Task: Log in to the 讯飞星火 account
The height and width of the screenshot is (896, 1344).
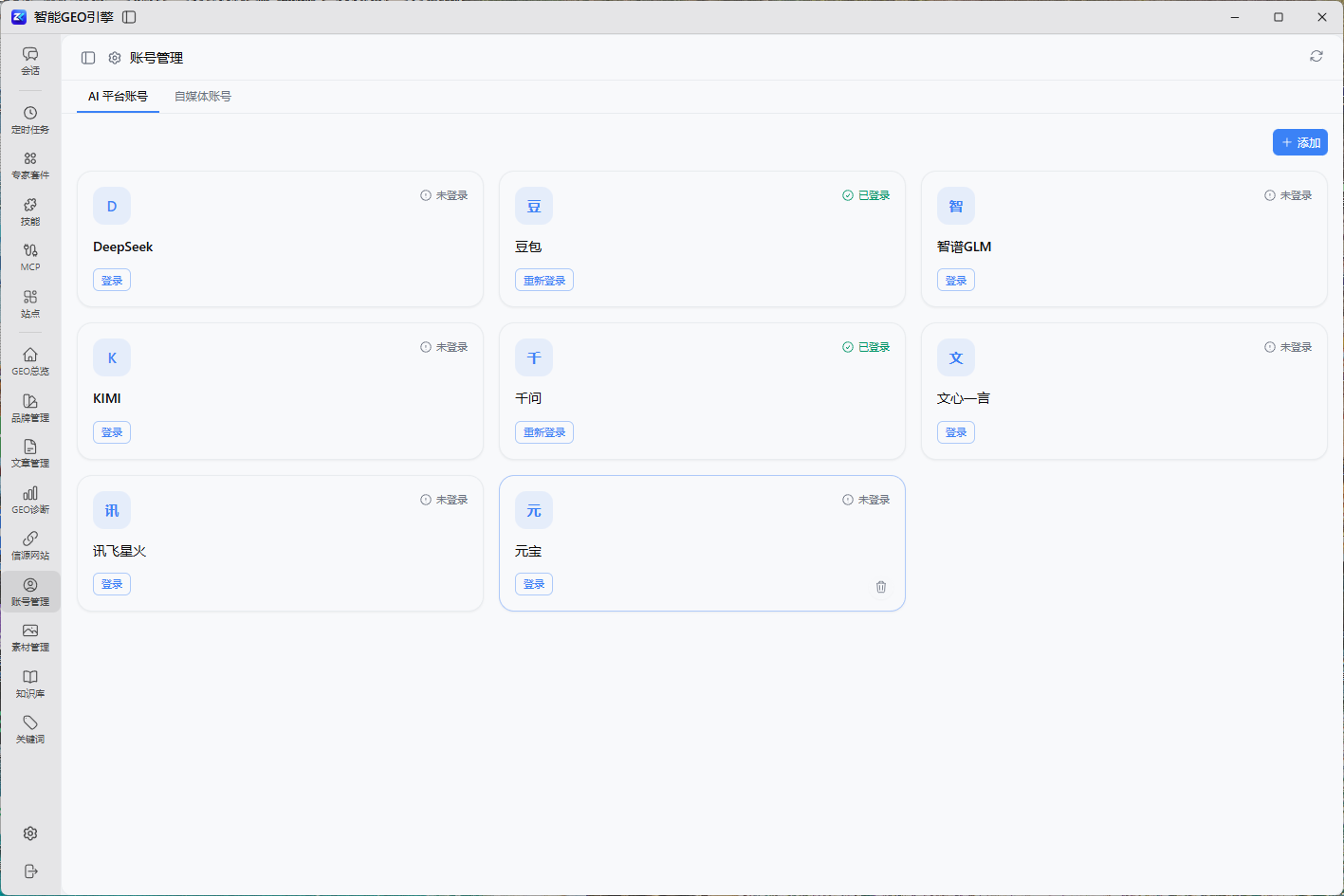Action: tap(112, 584)
